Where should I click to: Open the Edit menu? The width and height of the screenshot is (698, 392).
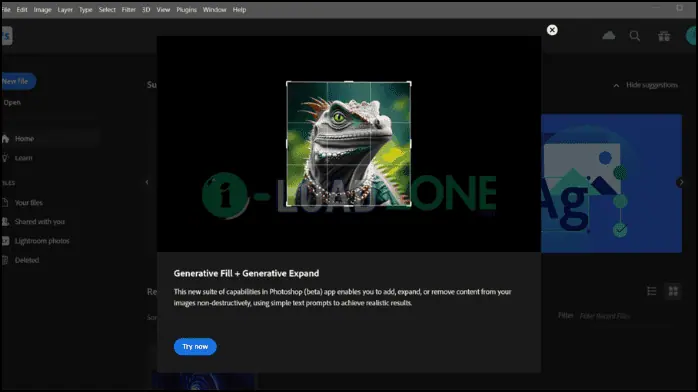coord(22,9)
